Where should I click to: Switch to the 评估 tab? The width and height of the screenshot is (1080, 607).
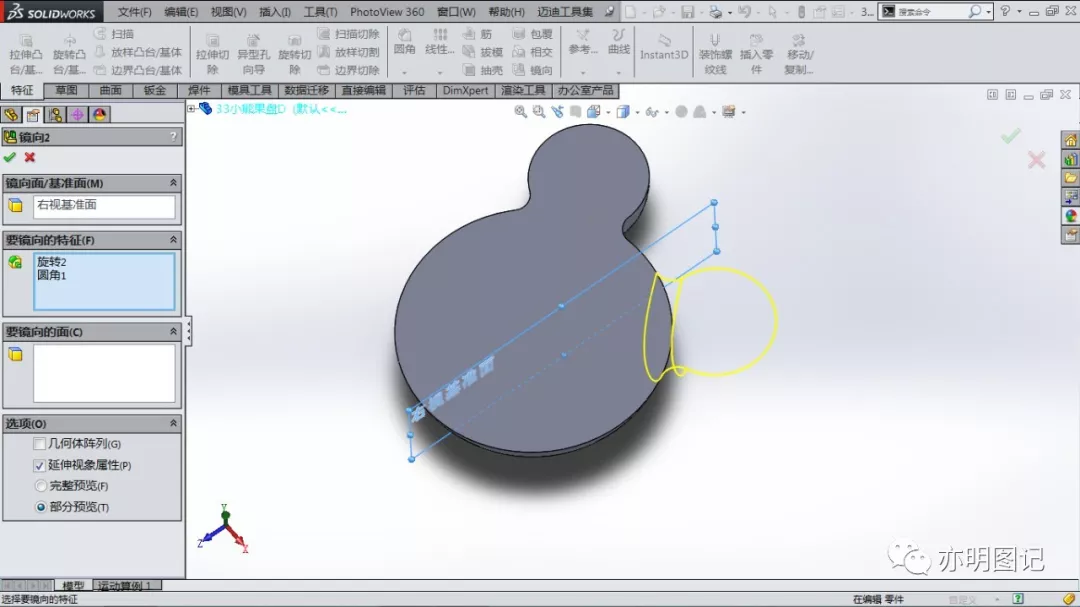414,91
